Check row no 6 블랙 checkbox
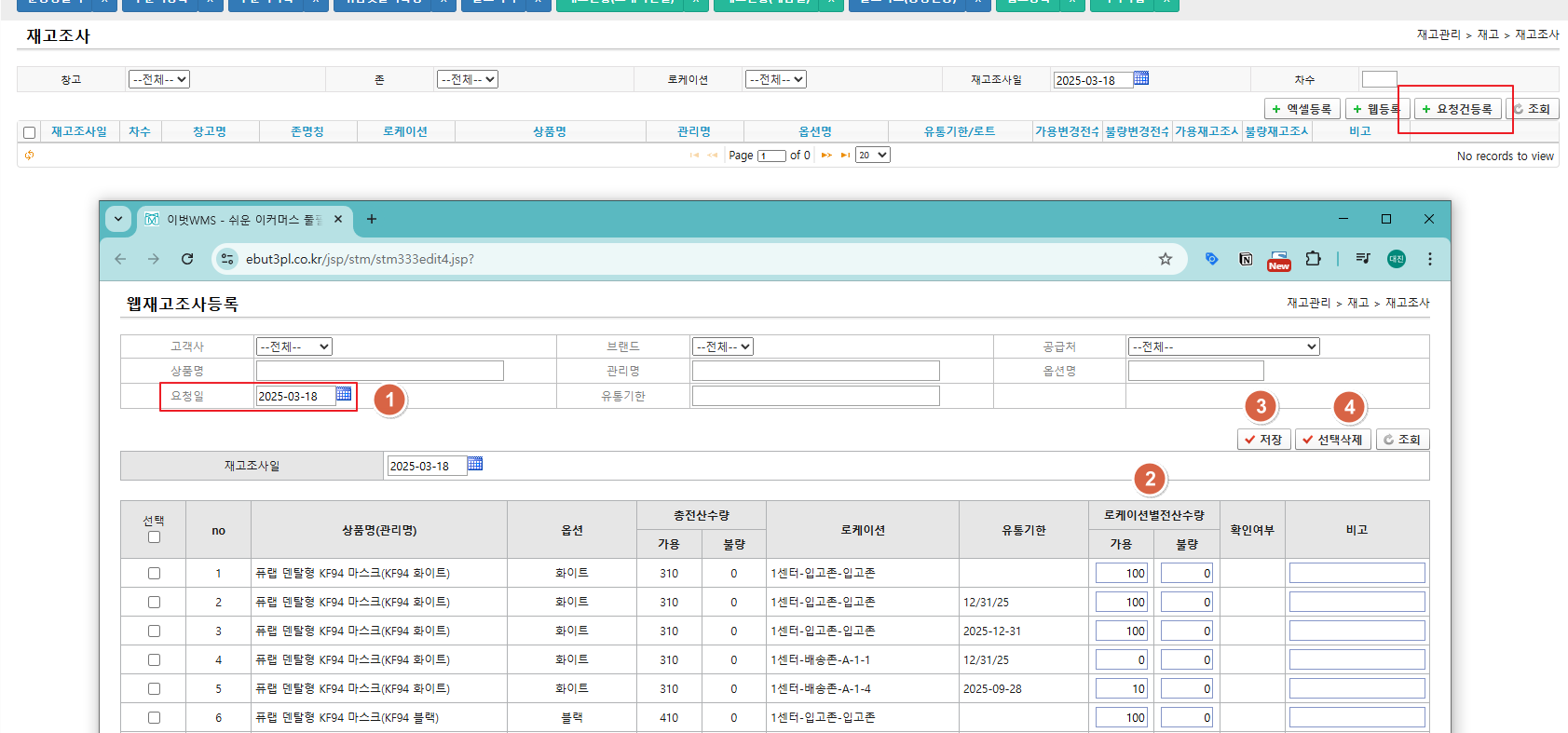 coord(154,718)
